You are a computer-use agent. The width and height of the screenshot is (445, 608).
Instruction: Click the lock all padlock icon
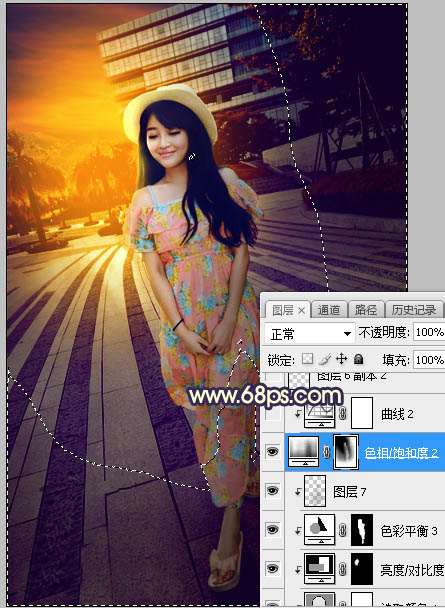pyautogui.click(x=359, y=359)
